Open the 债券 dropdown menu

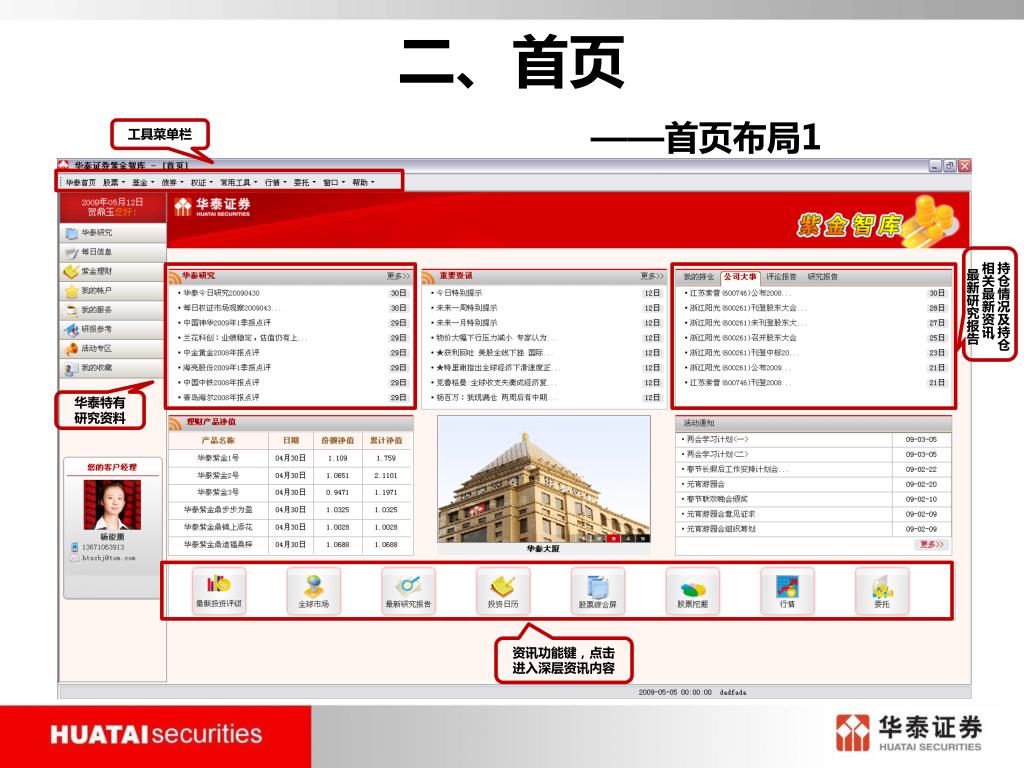[172, 183]
